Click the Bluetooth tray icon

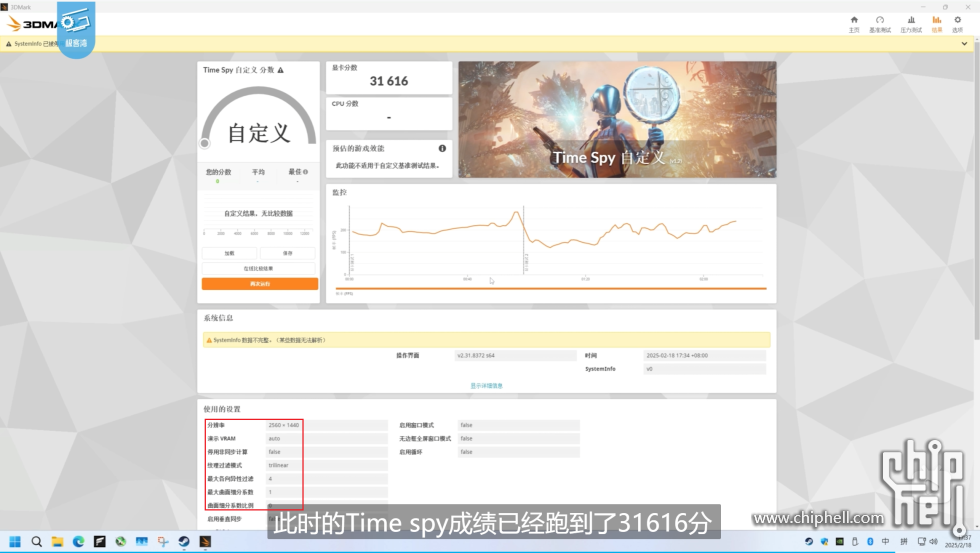click(x=870, y=542)
